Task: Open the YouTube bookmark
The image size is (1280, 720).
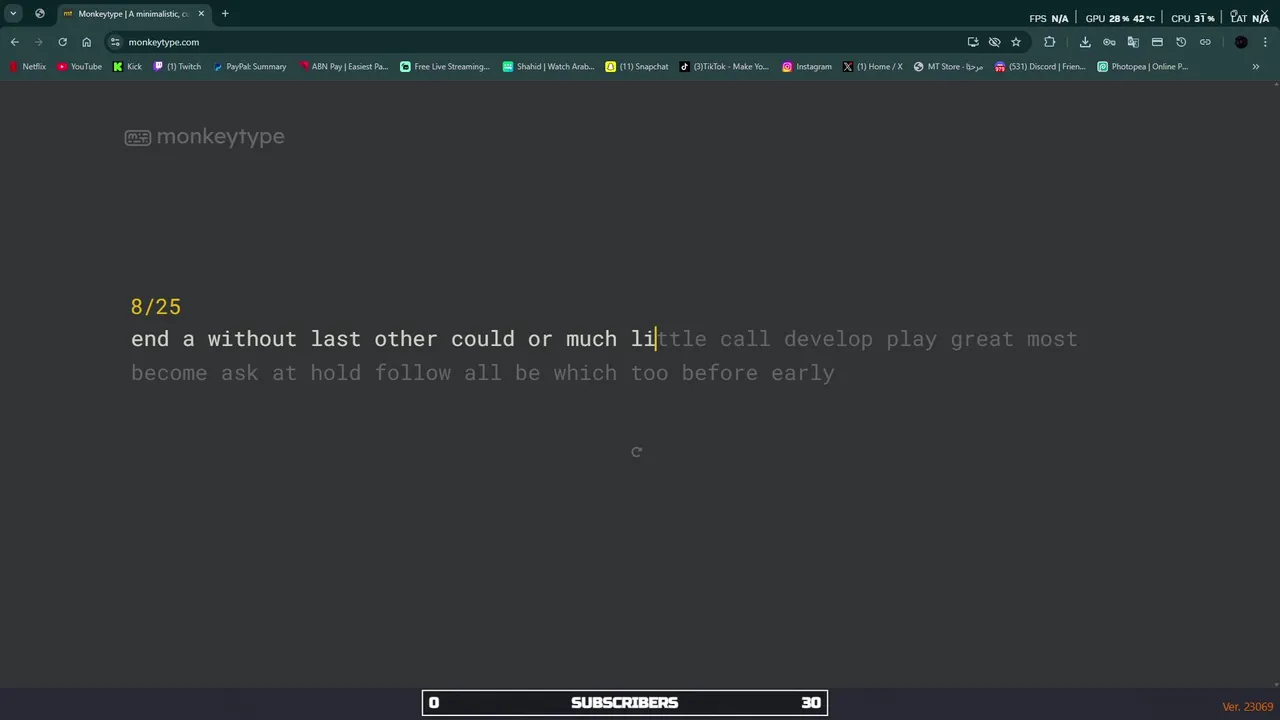Action: (x=80, y=67)
